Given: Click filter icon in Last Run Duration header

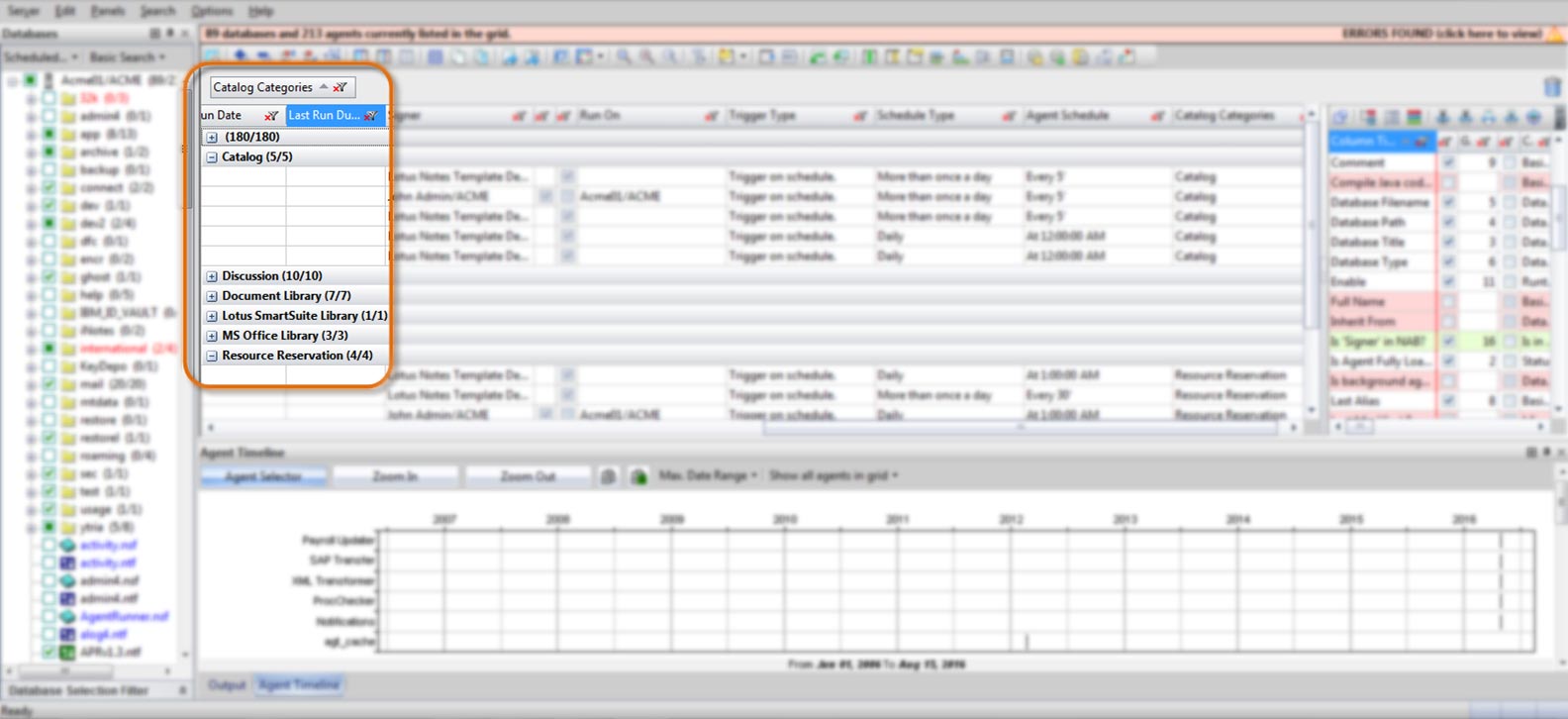Looking at the screenshot, I should tap(371, 116).
